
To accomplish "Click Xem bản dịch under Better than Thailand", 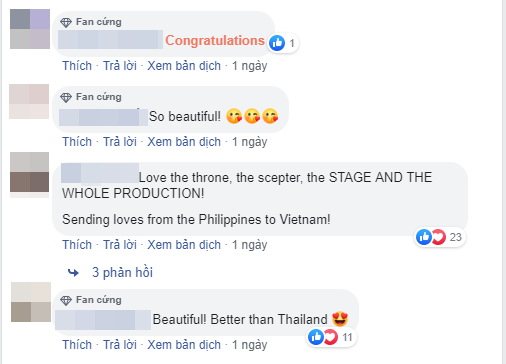I will tap(184, 345).
